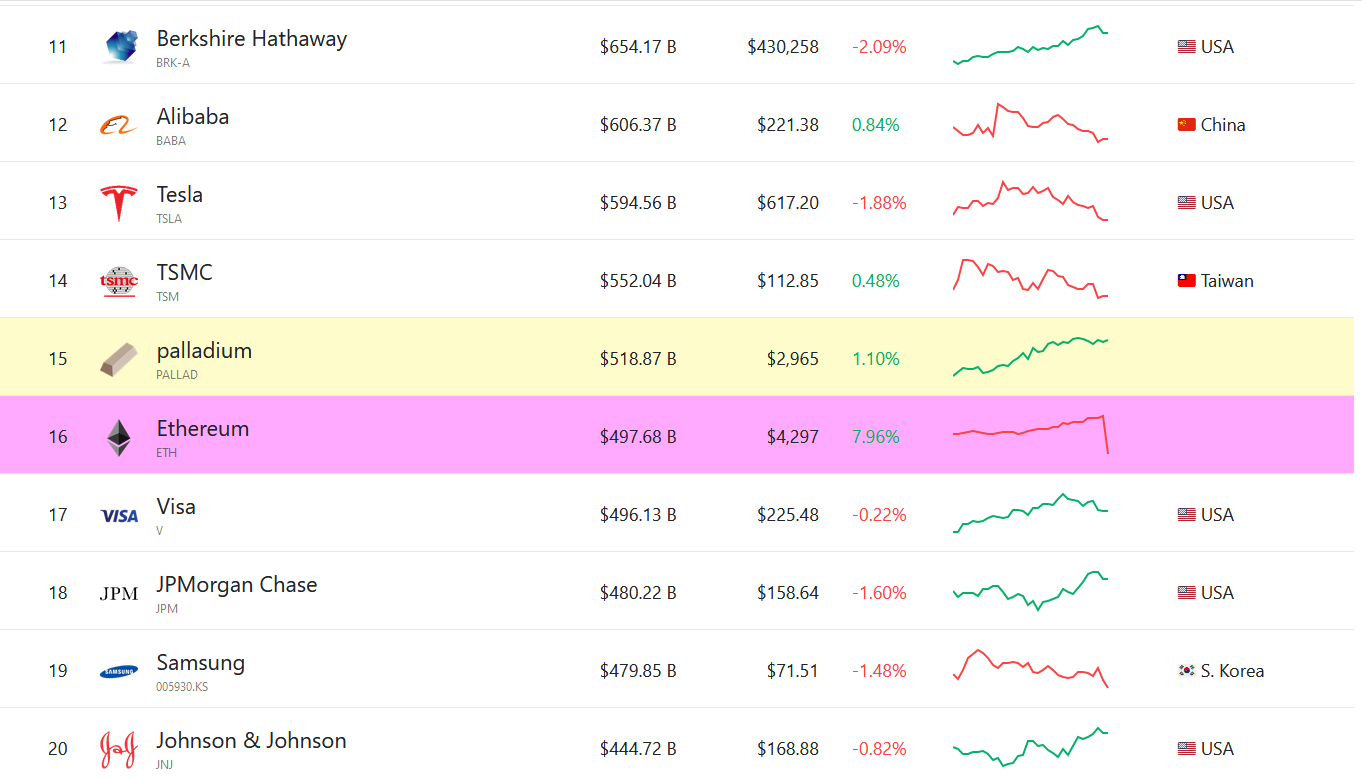Click the TSMC logo icon
Screen dimensions: 1362x780
pyautogui.click(x=119, y=281)
